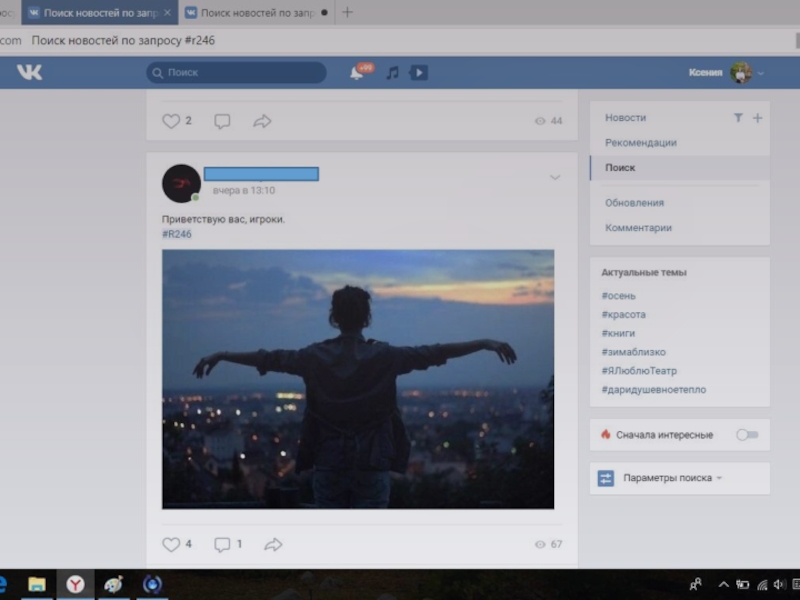Viewport: 800px width, 600px height.
Task: Like the upper post with 2 likes
Action: point(172,121)
